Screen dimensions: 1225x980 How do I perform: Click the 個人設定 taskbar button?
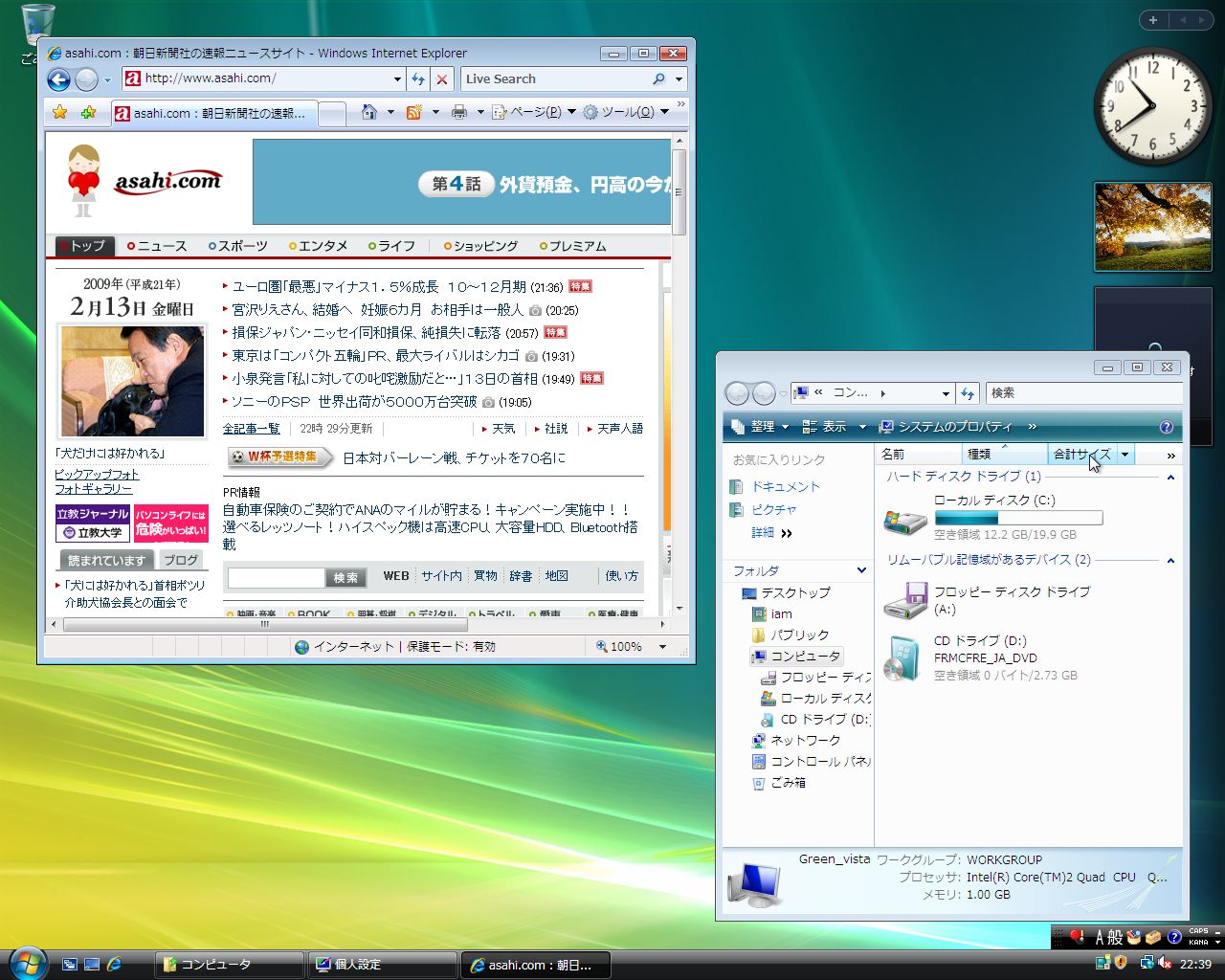(383, 965)
